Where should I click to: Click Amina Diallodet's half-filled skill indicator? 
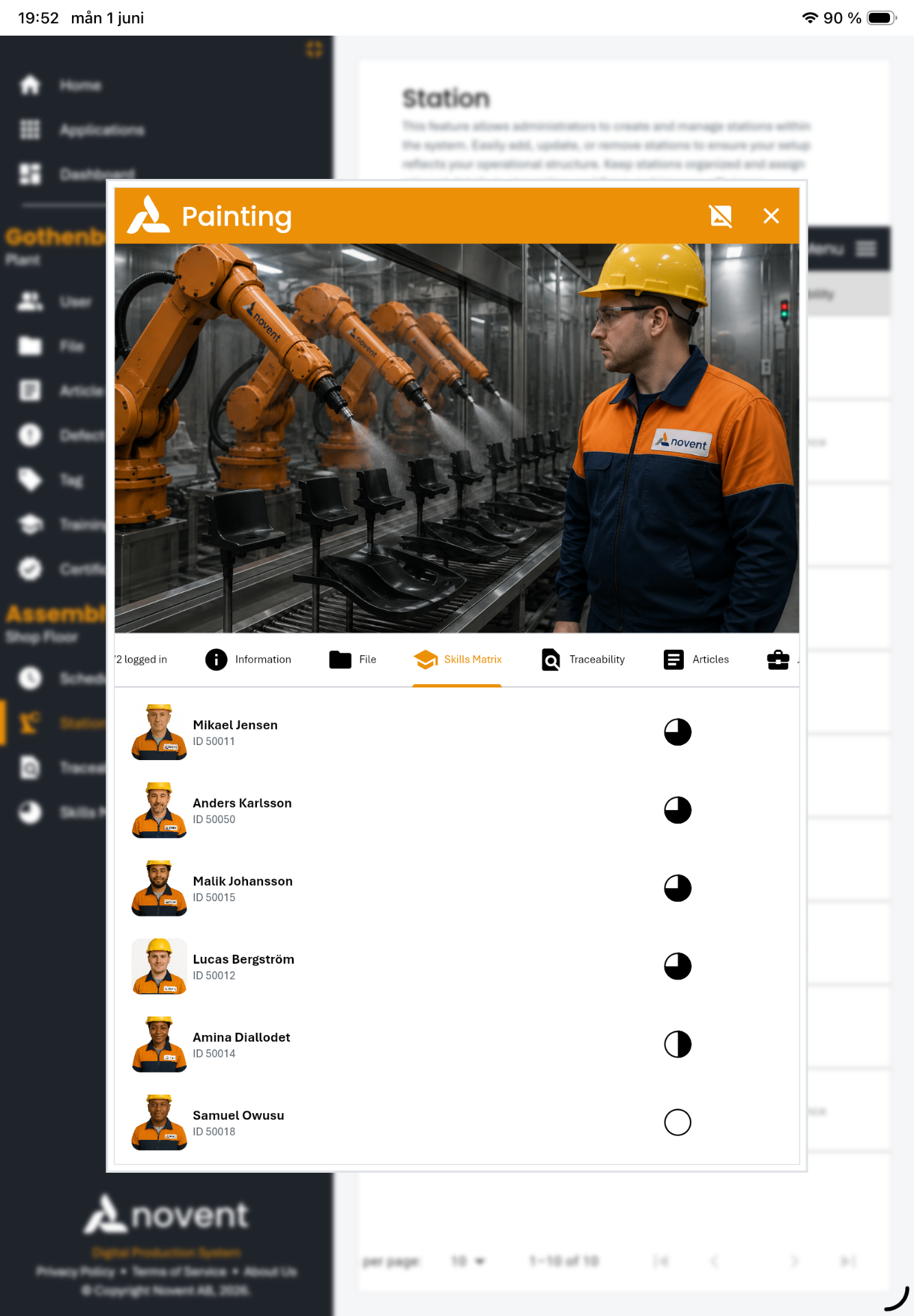678,1045
